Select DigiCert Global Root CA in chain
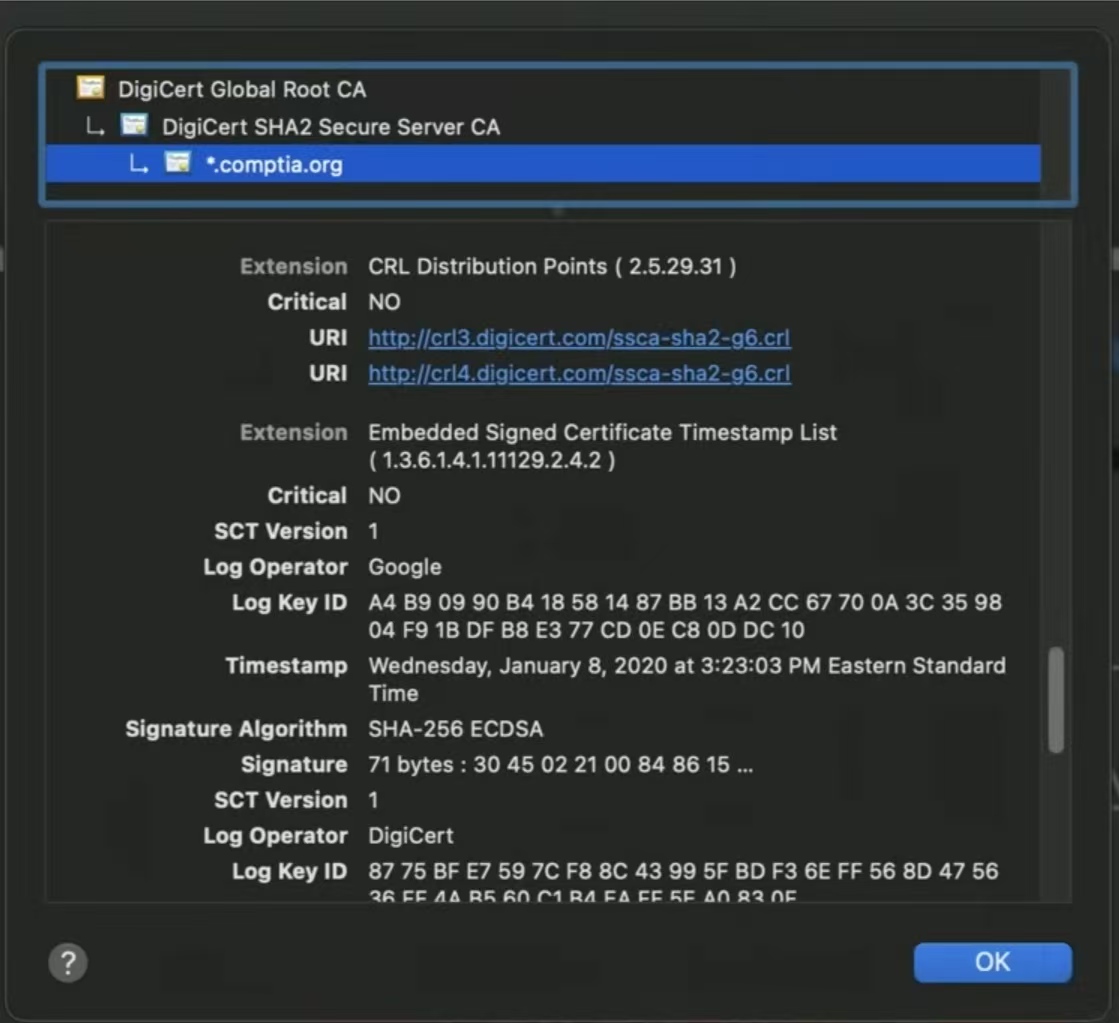 coord(543,89)
